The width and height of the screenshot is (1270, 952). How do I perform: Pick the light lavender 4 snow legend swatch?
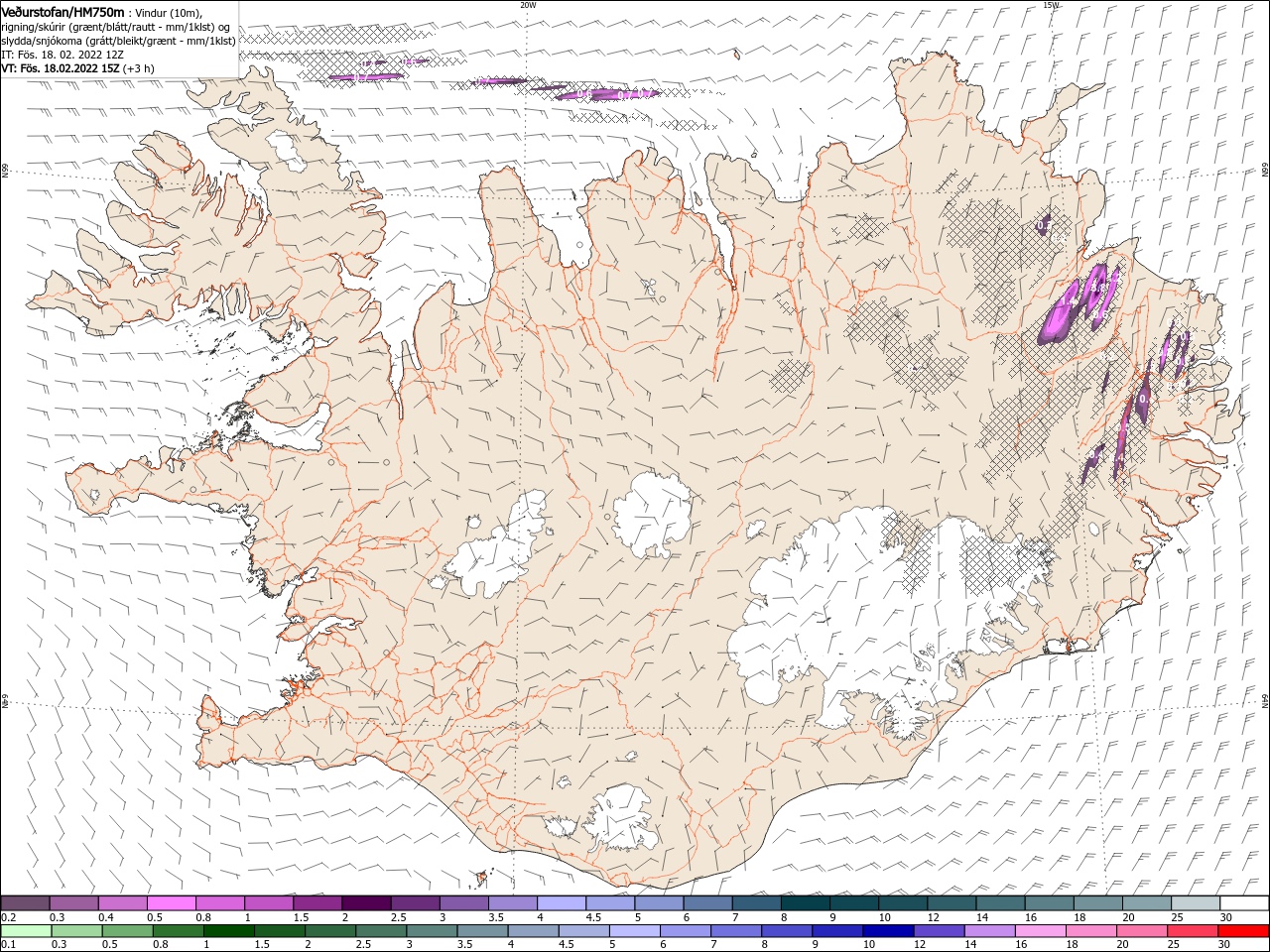pyautogui.click(x=562, y=903)
